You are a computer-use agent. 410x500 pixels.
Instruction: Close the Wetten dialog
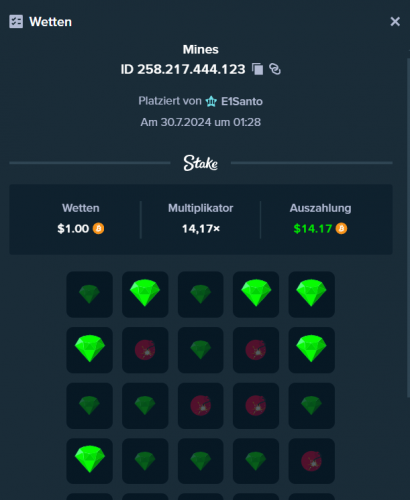(x=395, y=22)
